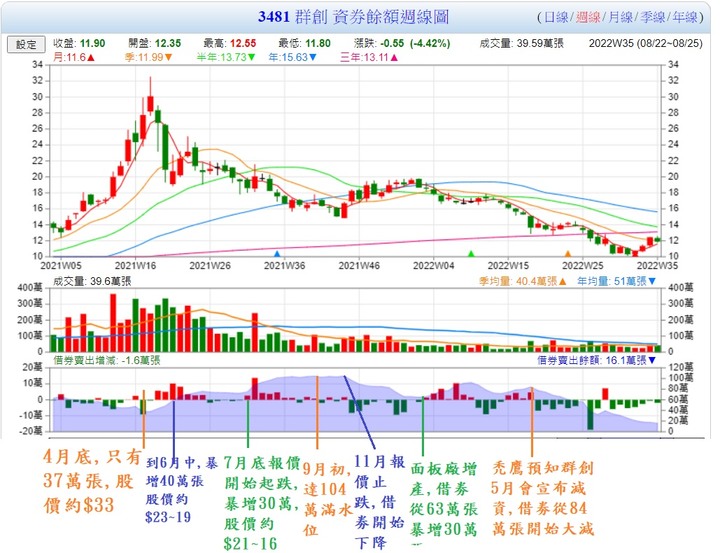The width and height of the screenshot is (720, 553).
Task: Click the 2021W26 x-axis label
Action: tap(210, 266)
